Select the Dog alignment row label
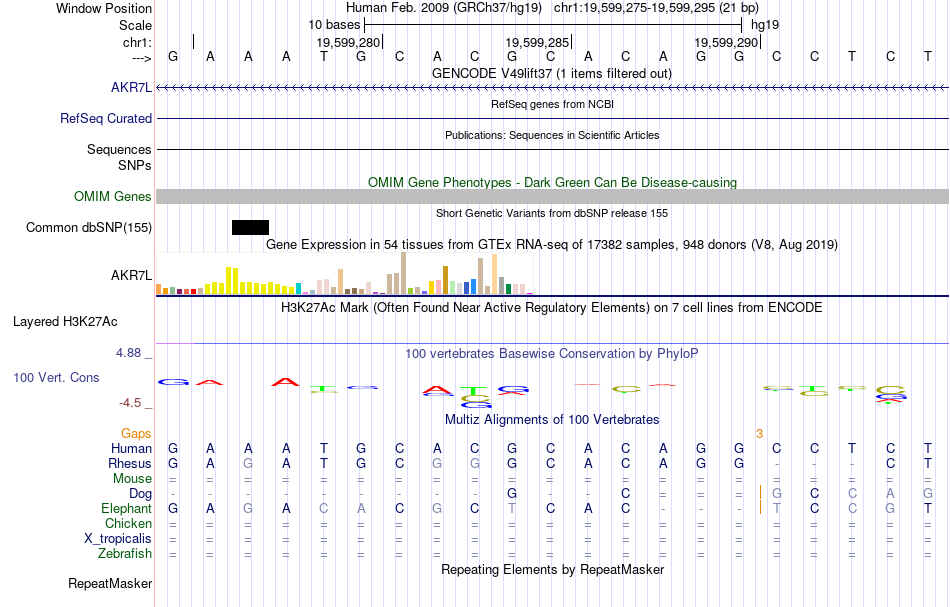This screenshot has width=950, height=607. (x=141, y=494)
